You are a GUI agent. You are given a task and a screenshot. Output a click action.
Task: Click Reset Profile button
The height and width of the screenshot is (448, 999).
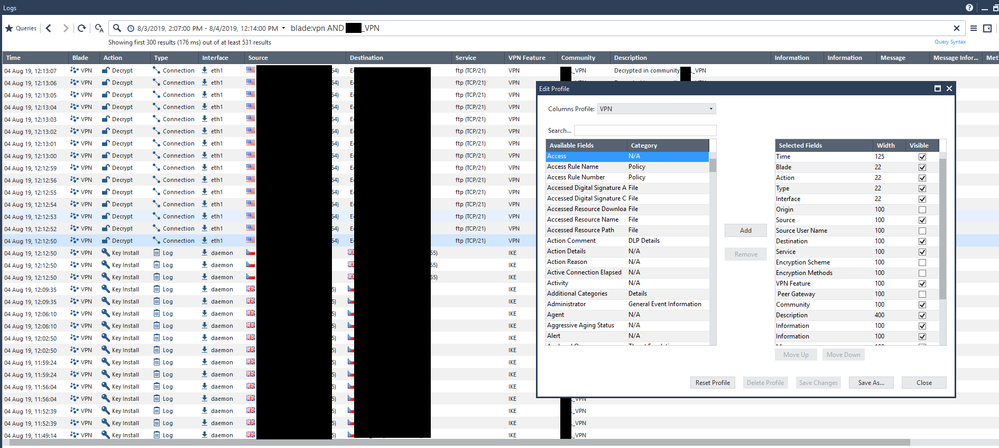[x=712, y=383]
